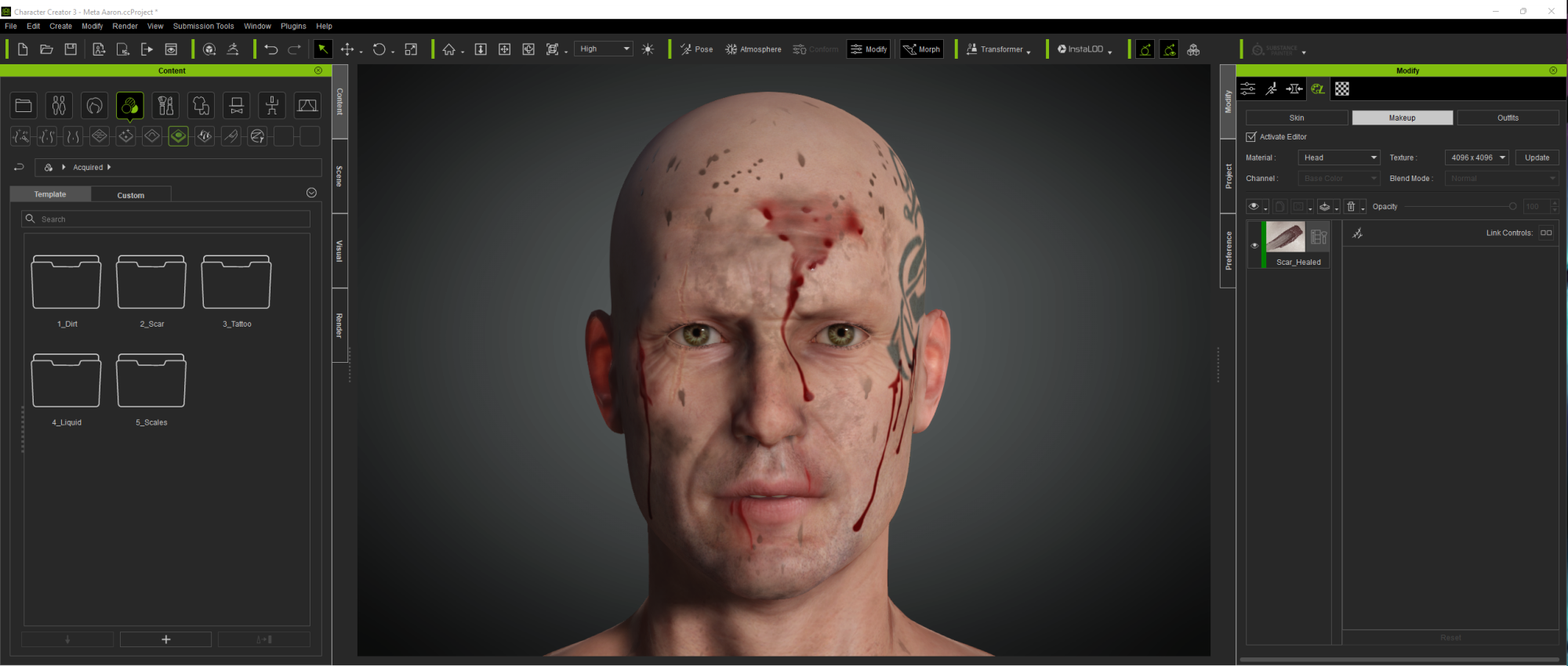Expand the InstaLOD dropdown menu

[1109, 52]
